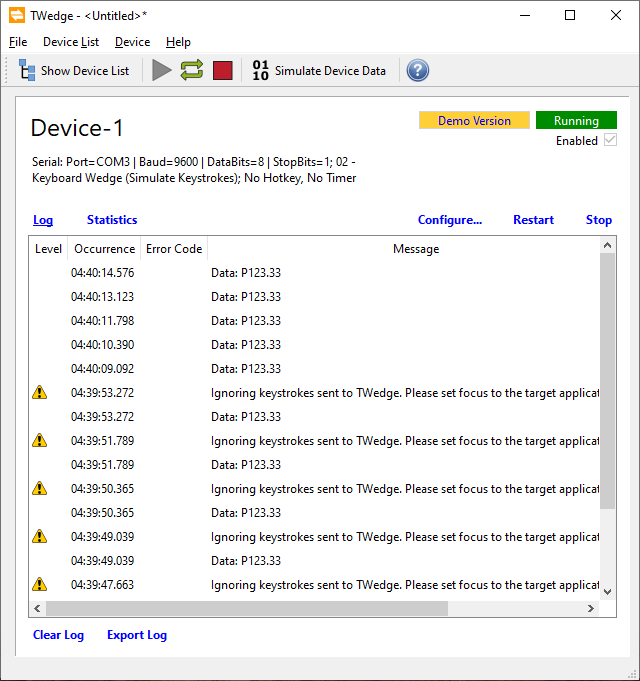Open the Help menu
Viewport: 640px width, 681px height.
tap(178, 42)
